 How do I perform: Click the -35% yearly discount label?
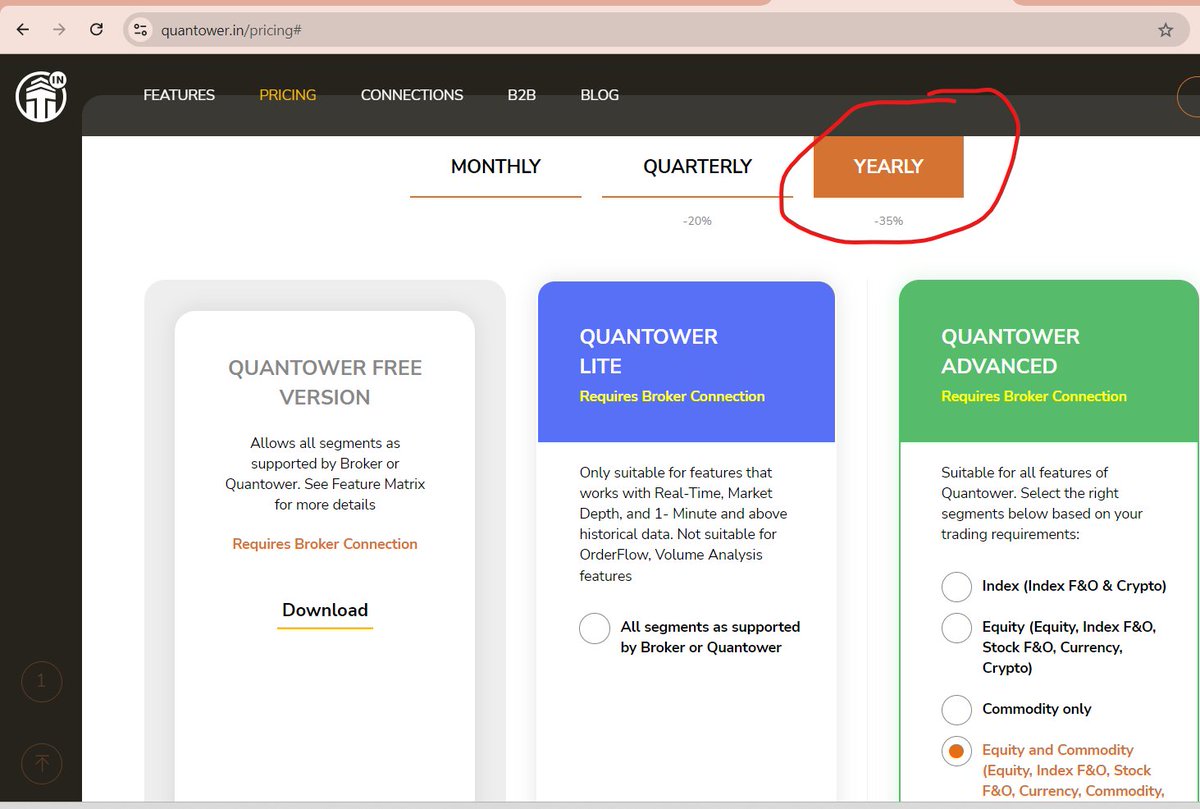(888, 221)
